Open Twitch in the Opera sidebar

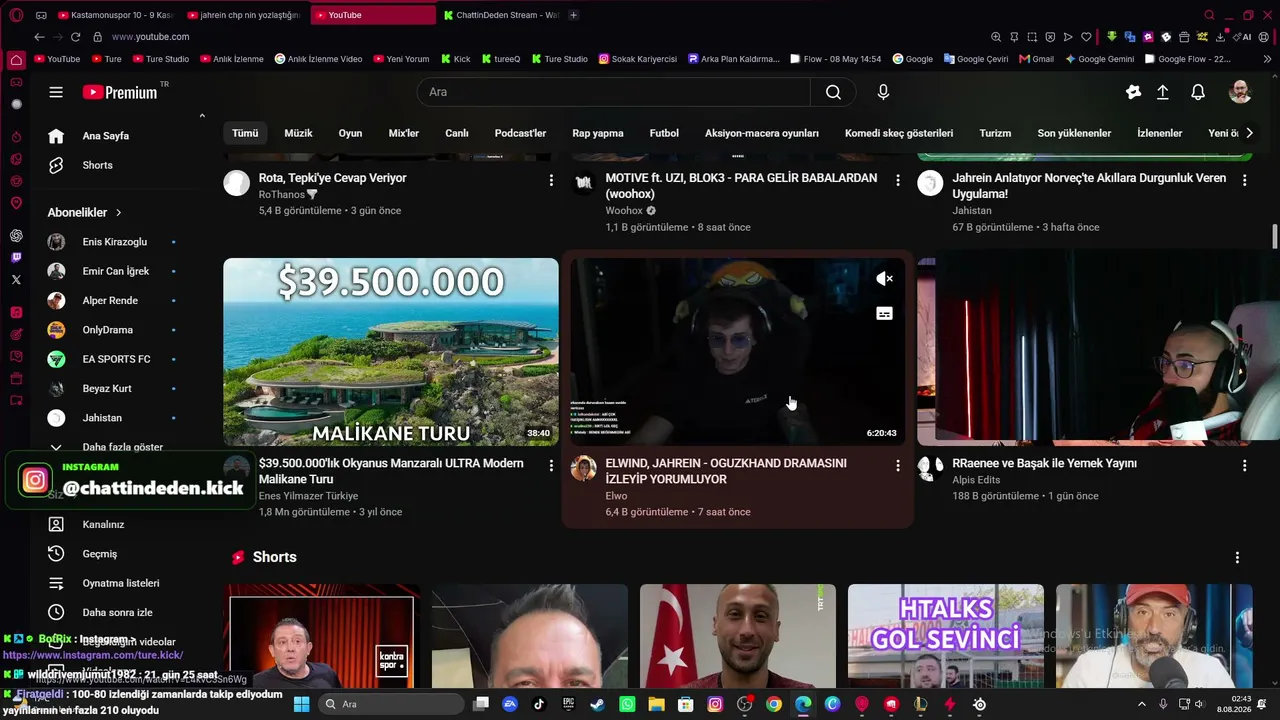tap(16, 258)
